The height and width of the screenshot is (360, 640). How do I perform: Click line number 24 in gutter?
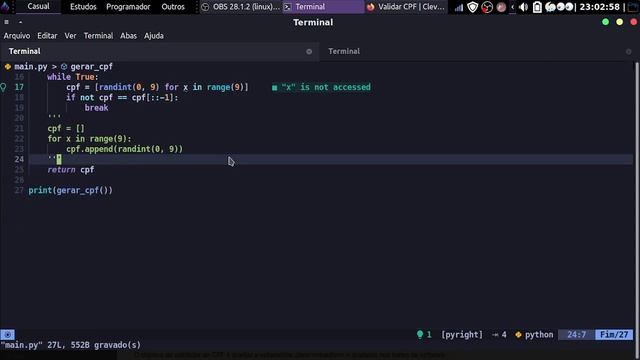pyautogui.click(x=19, y=159)
